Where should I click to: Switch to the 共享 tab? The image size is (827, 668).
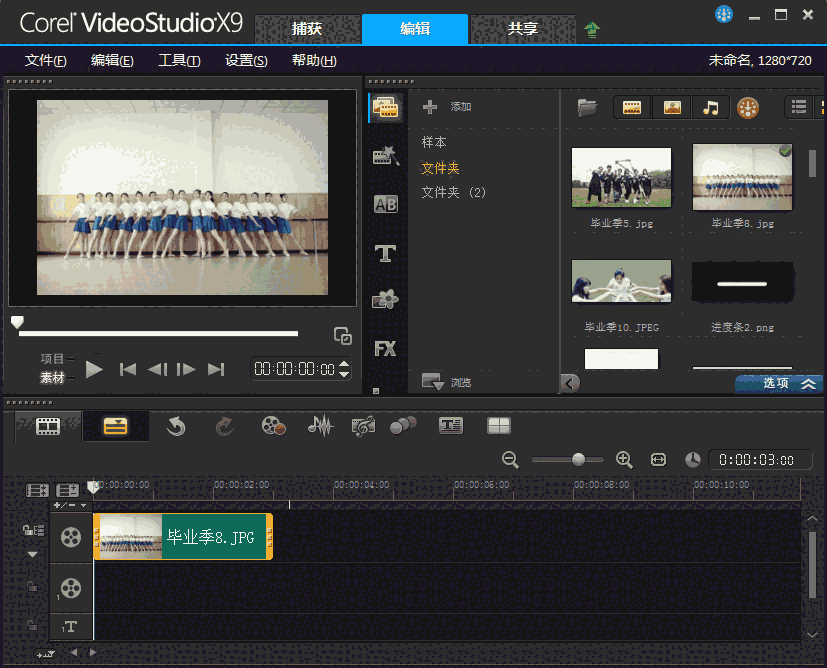click(522, 29)
